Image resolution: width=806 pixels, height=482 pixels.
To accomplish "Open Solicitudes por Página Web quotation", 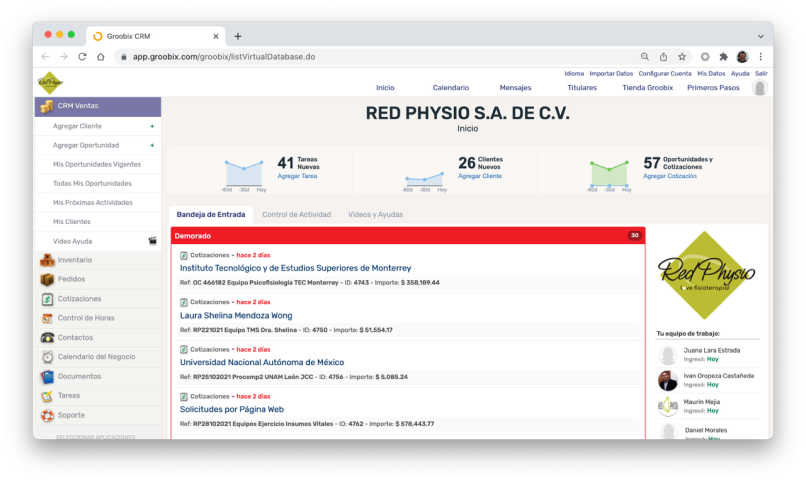I will point(232,410).
